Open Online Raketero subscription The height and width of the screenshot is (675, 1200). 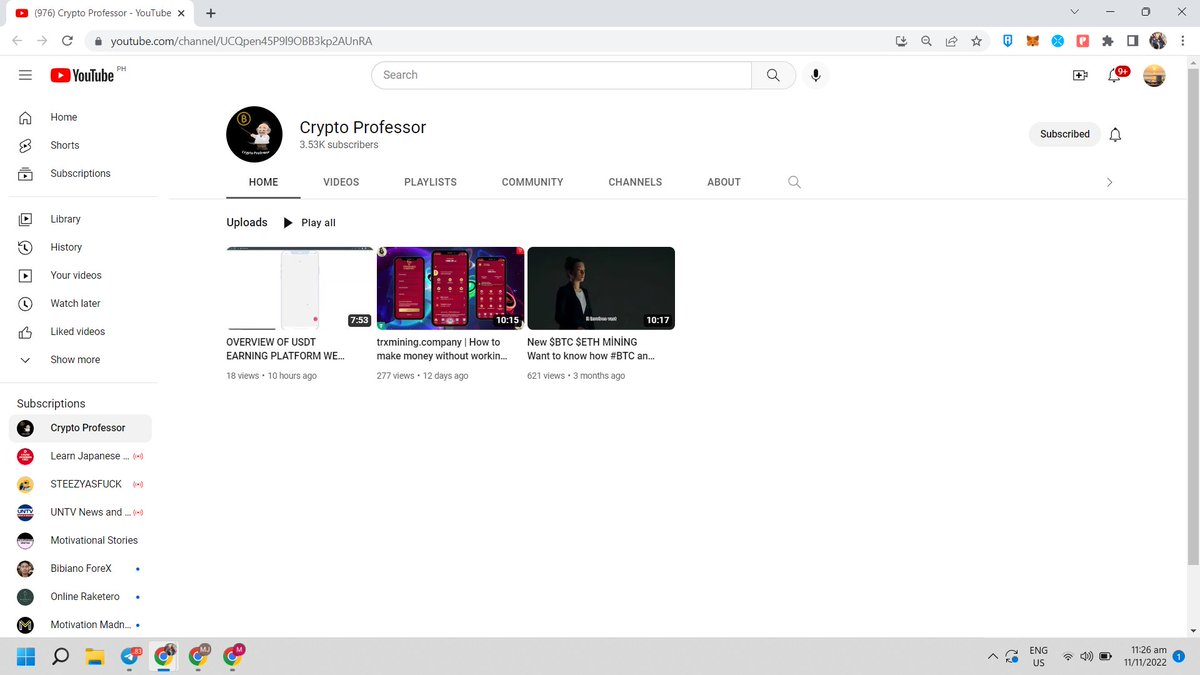[x=80, y=596]
